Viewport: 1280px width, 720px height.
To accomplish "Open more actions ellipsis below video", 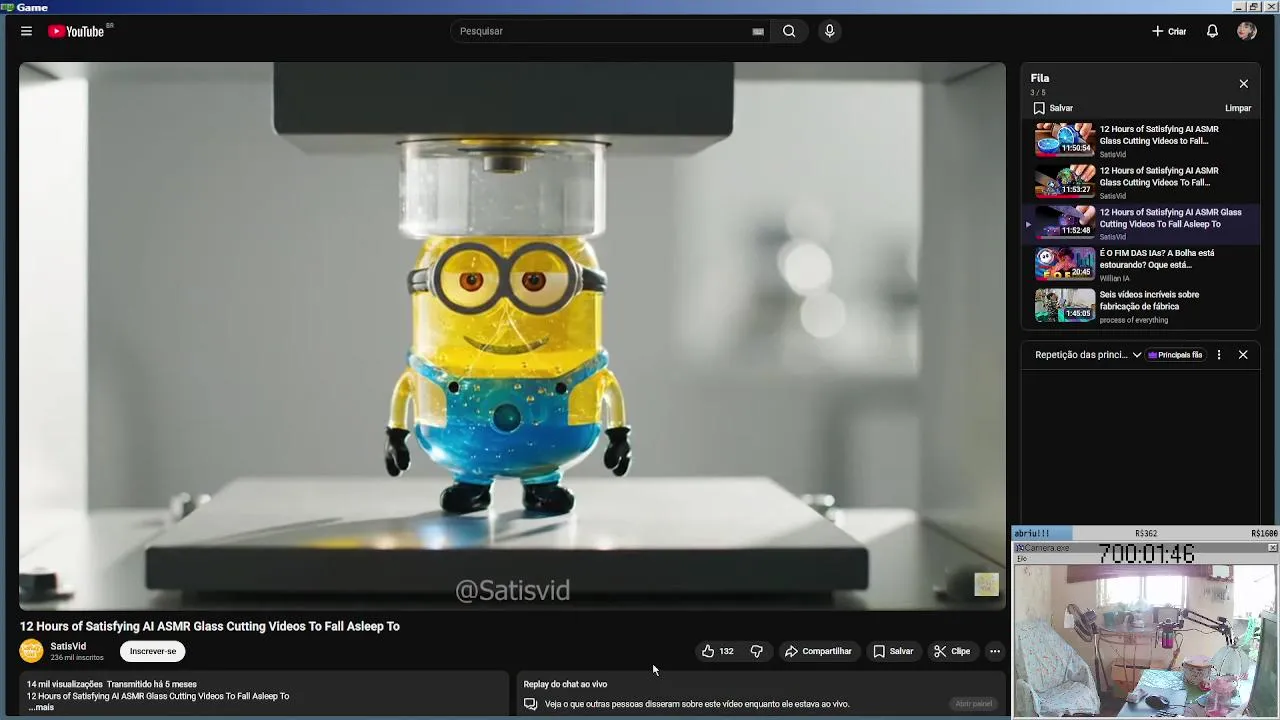I will pyautogui.click(x=994, y=651).
